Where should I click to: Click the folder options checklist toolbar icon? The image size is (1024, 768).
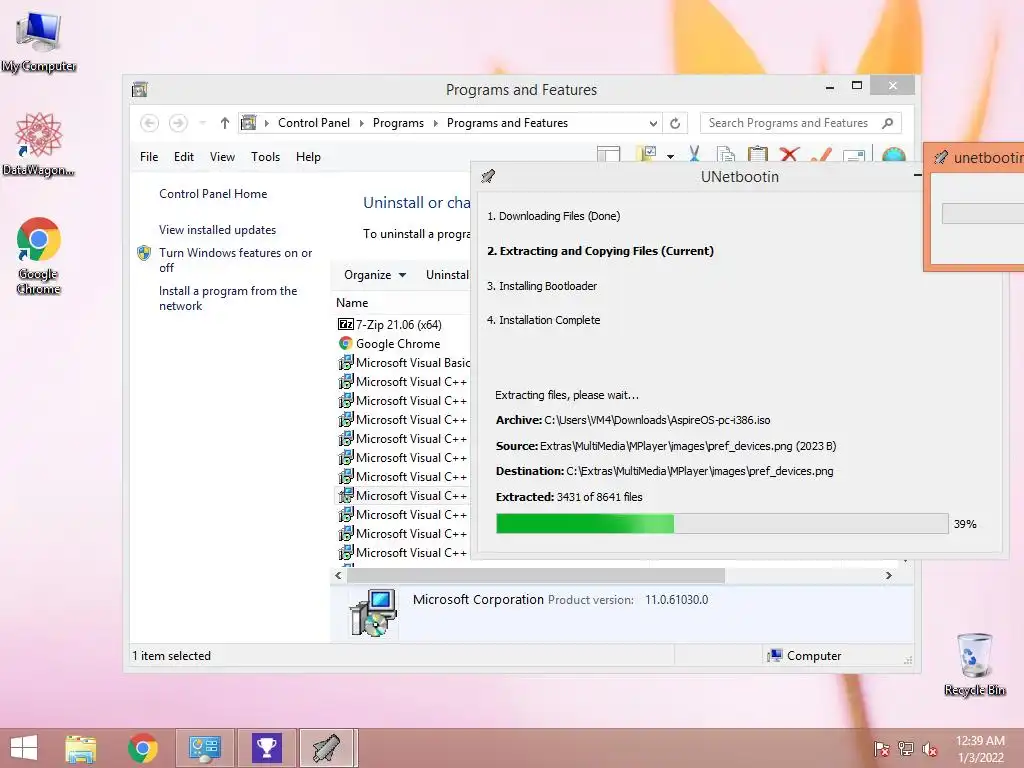tap(647, 154)
